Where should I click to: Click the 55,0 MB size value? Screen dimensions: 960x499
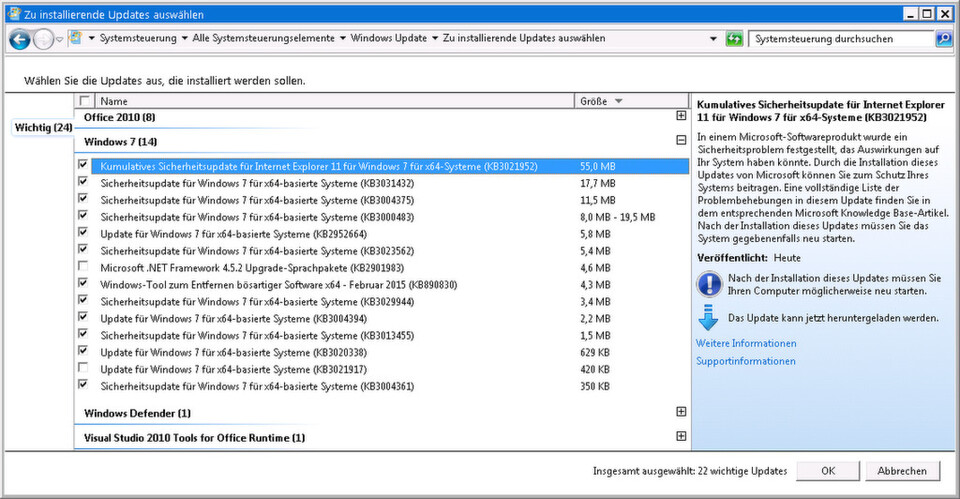[598, 166]
